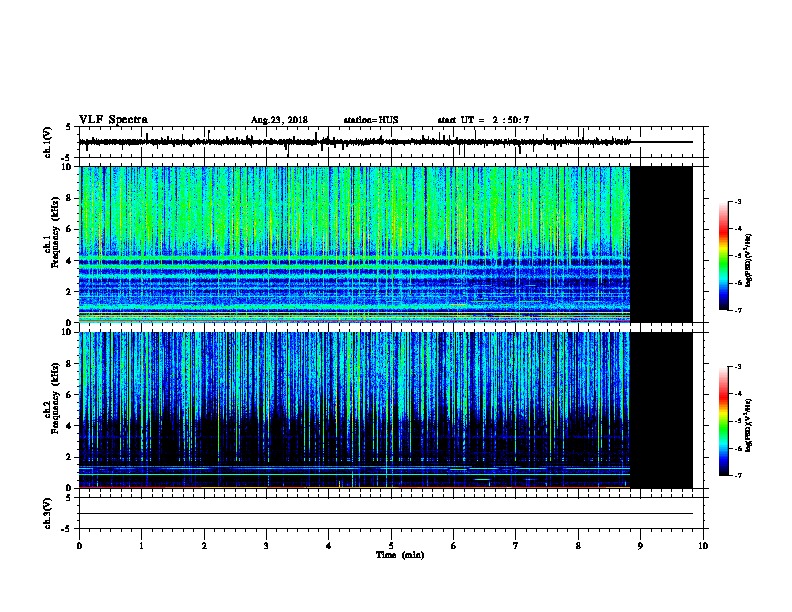
Task: Click the time axis tick label "9"
Action: coord(640,546)
